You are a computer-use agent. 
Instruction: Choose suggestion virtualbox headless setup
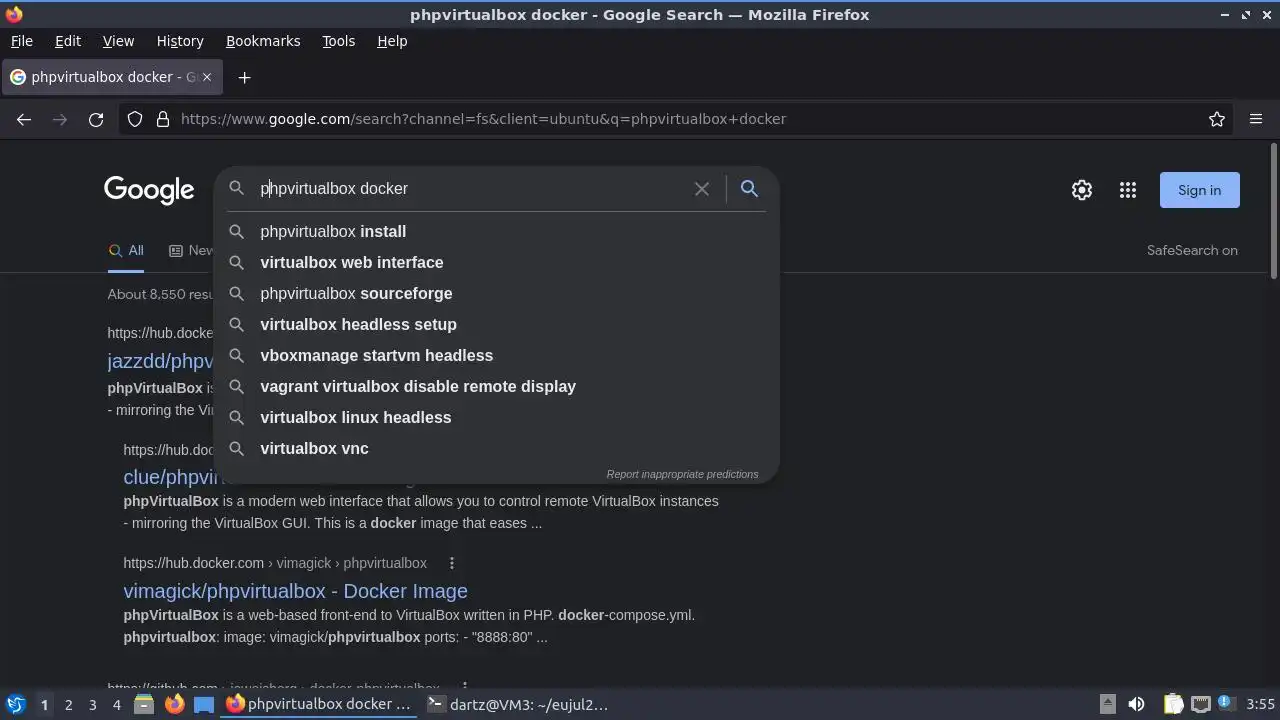point(496,324)
